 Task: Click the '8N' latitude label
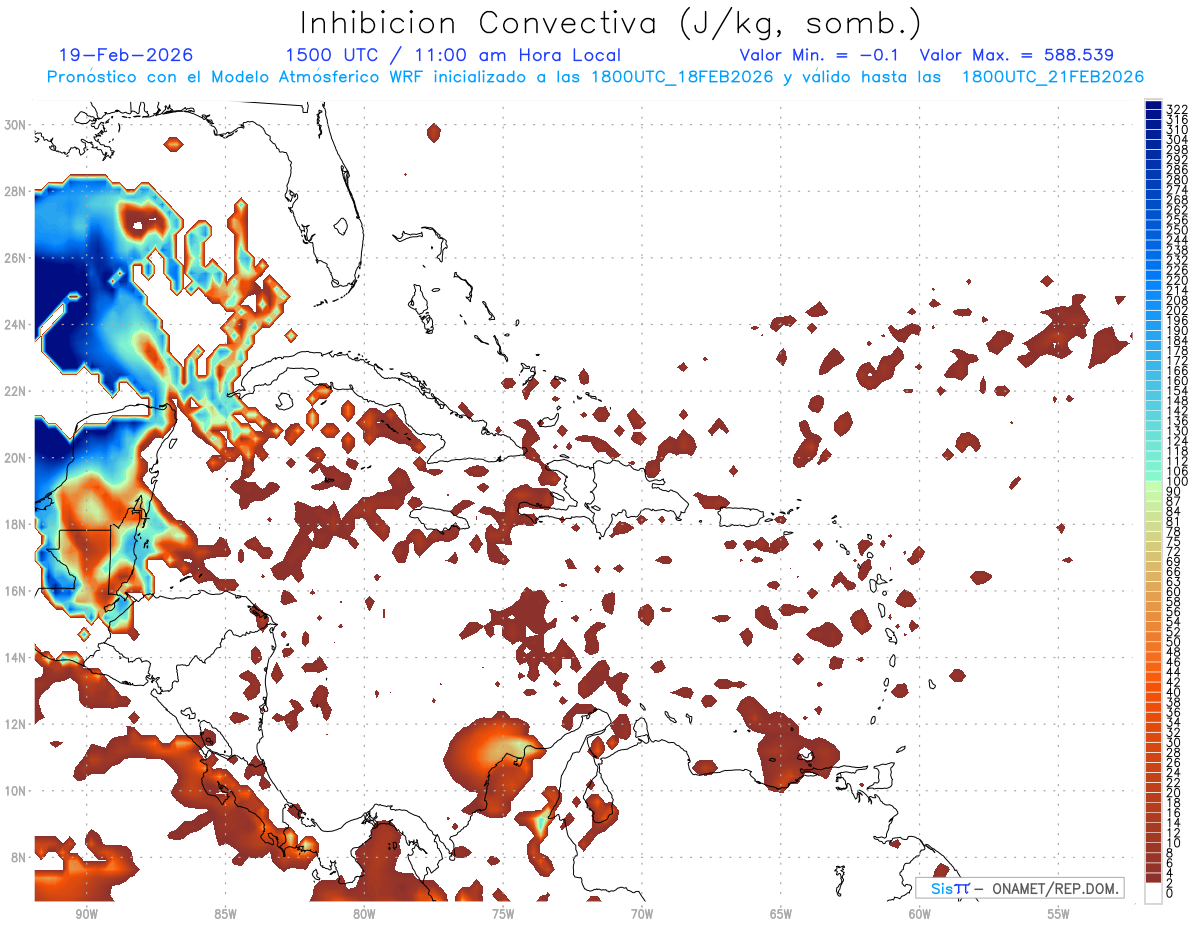coord(18,858)
